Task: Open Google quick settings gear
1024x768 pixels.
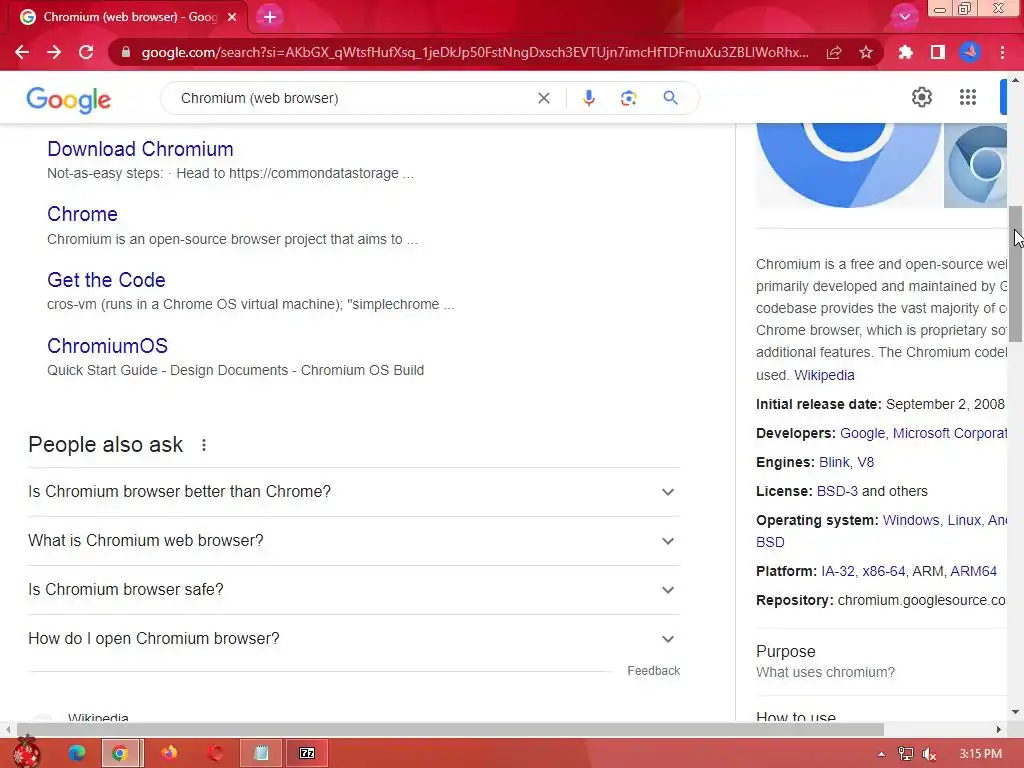Action: pos(921,97)
